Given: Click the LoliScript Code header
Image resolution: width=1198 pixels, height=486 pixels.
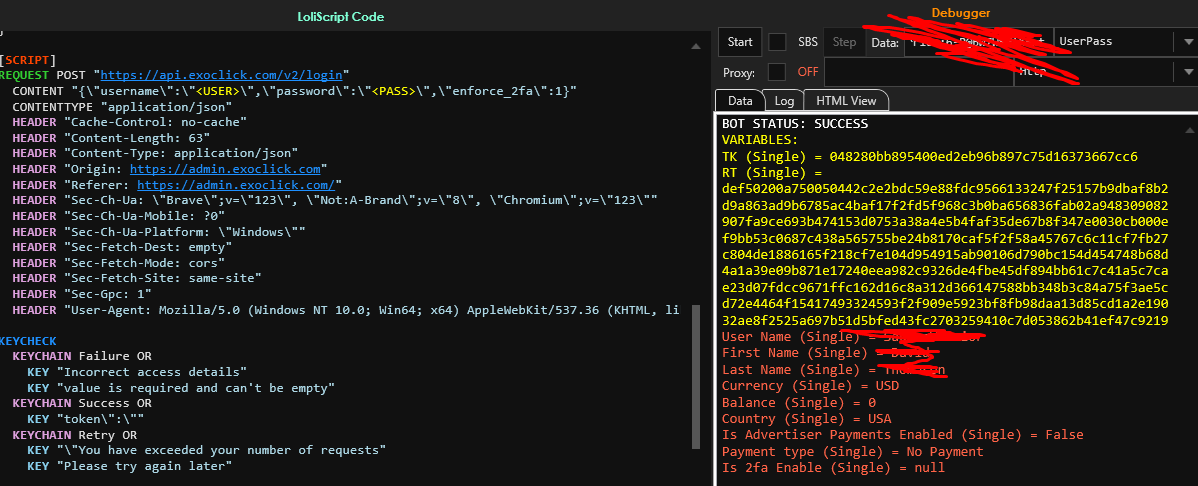Looking at the screenshot, I should [x=340, y=16].
